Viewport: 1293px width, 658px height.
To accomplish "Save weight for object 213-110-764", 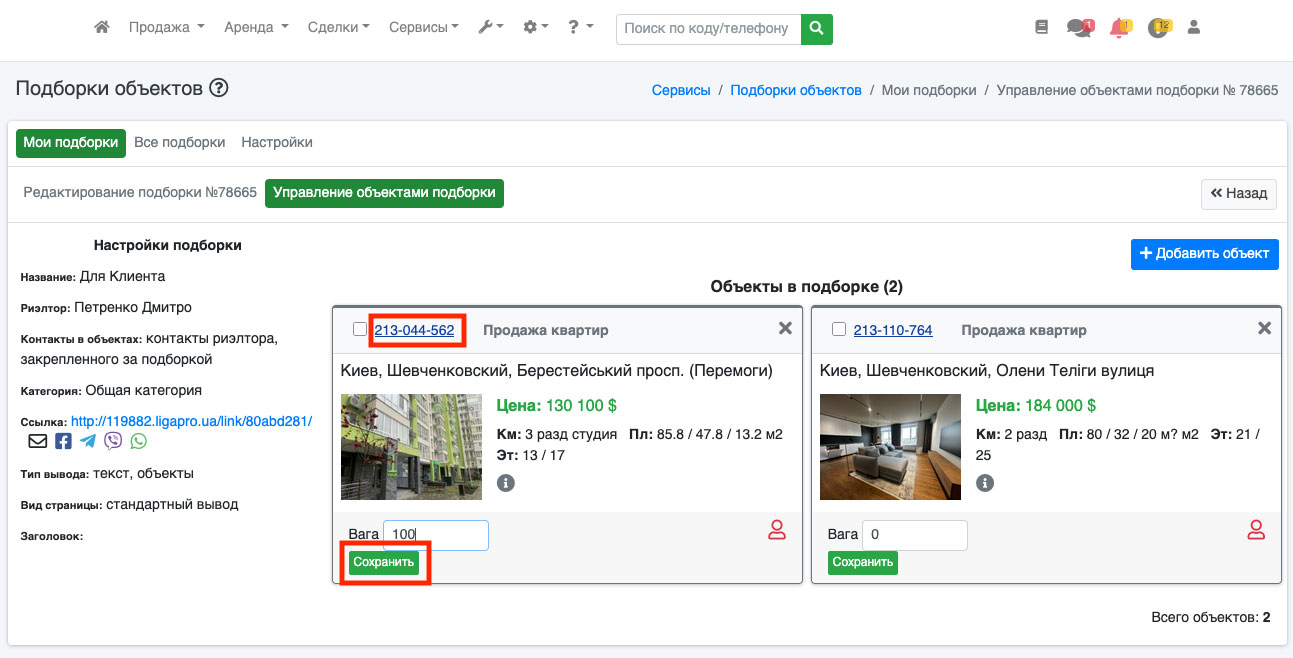I will (863, 562).
